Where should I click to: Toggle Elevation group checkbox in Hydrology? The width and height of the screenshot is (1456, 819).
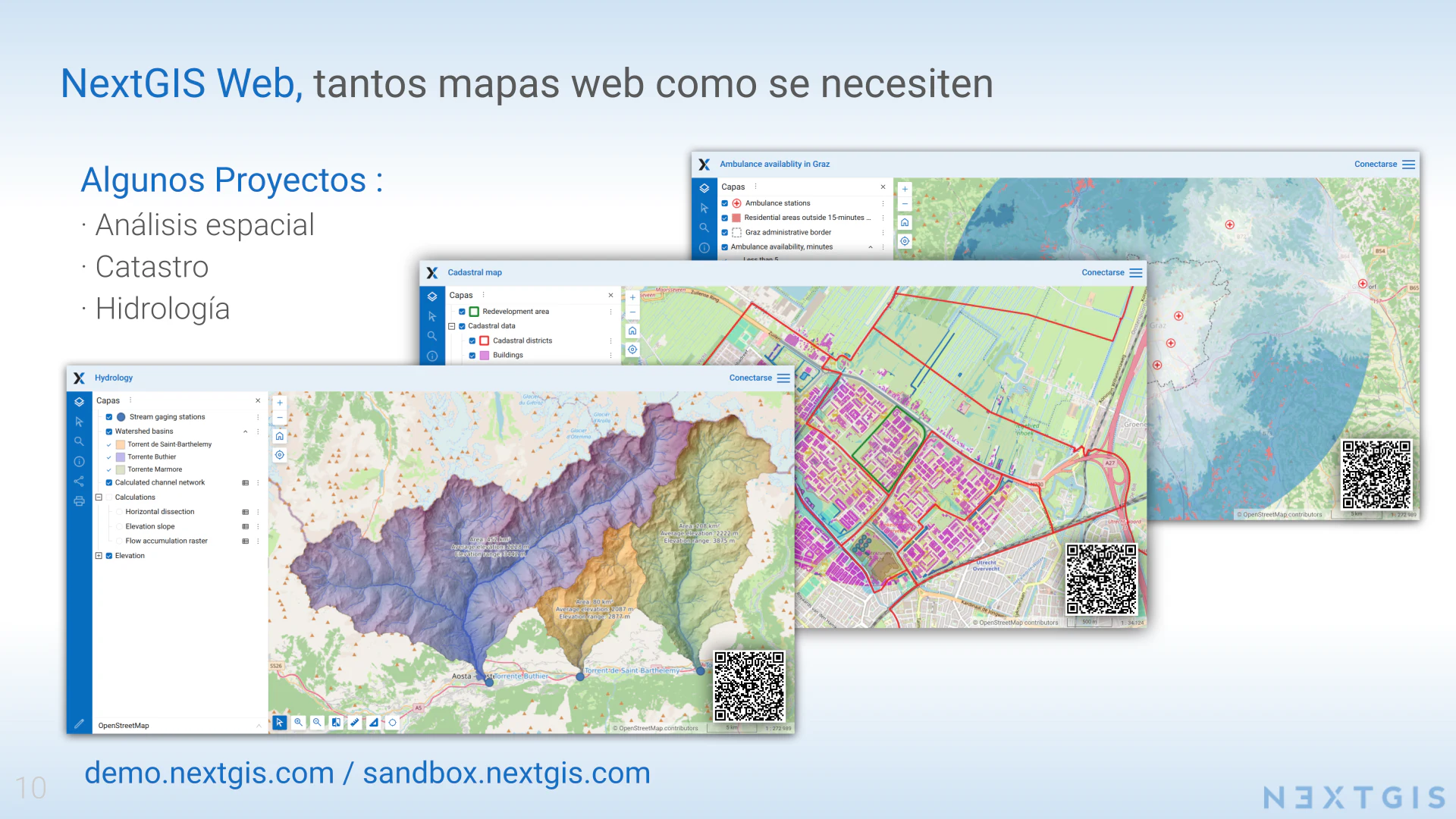[109, 556]
